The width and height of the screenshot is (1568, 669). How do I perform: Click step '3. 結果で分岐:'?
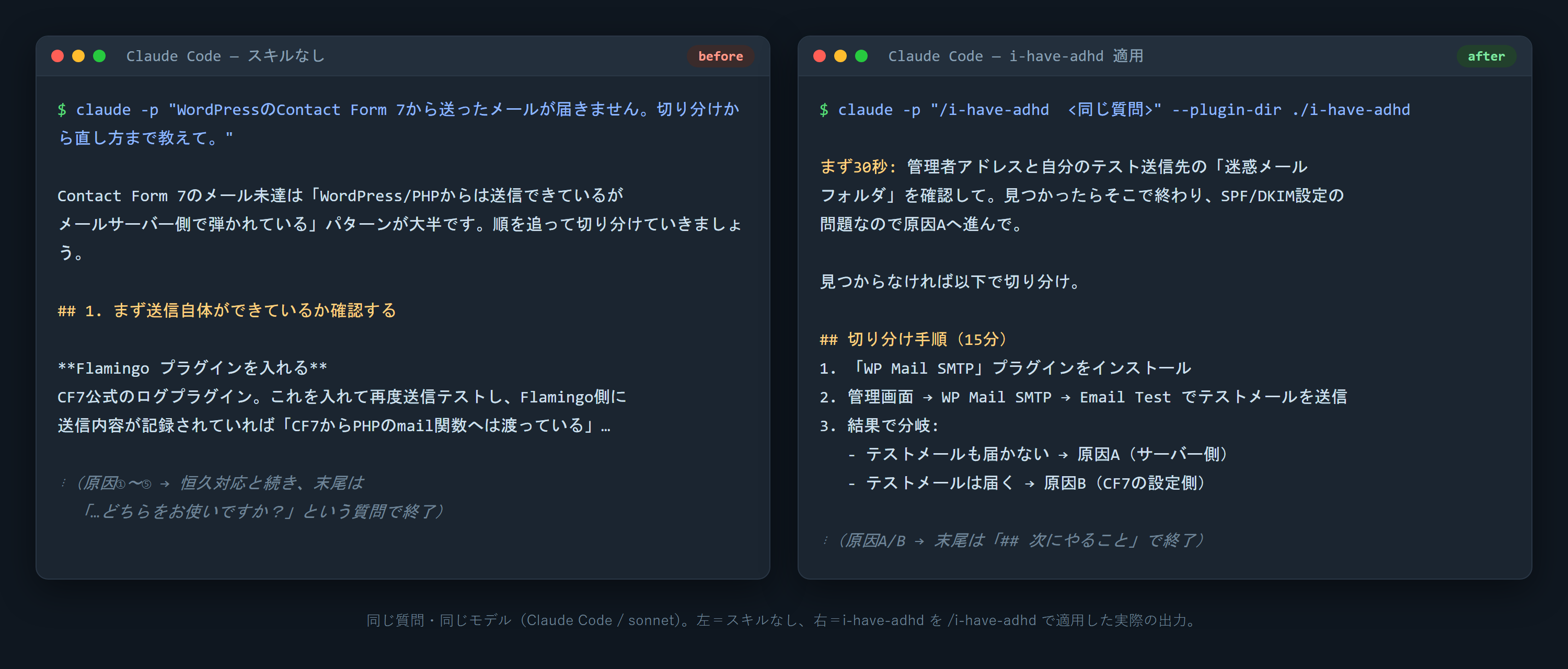[x=880, y=425]
